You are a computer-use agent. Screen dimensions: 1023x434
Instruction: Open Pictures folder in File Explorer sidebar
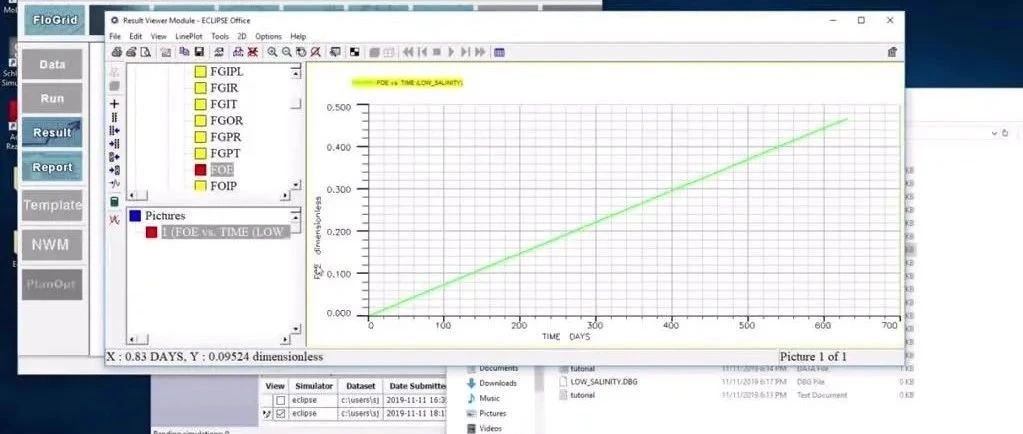point(493,413)
